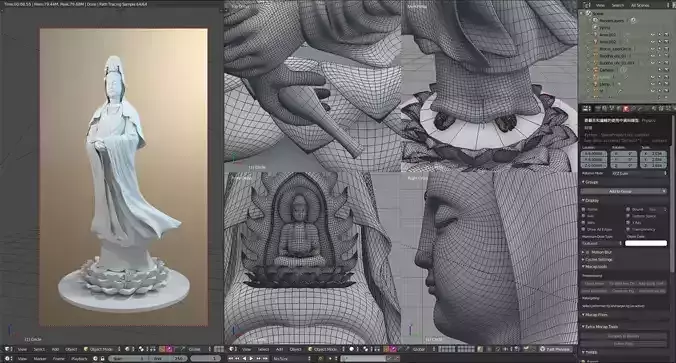Image resolution: width=676 pixels, height=363 pixels.
Task: Click the Add to Group button
Action: pos(624,191)
